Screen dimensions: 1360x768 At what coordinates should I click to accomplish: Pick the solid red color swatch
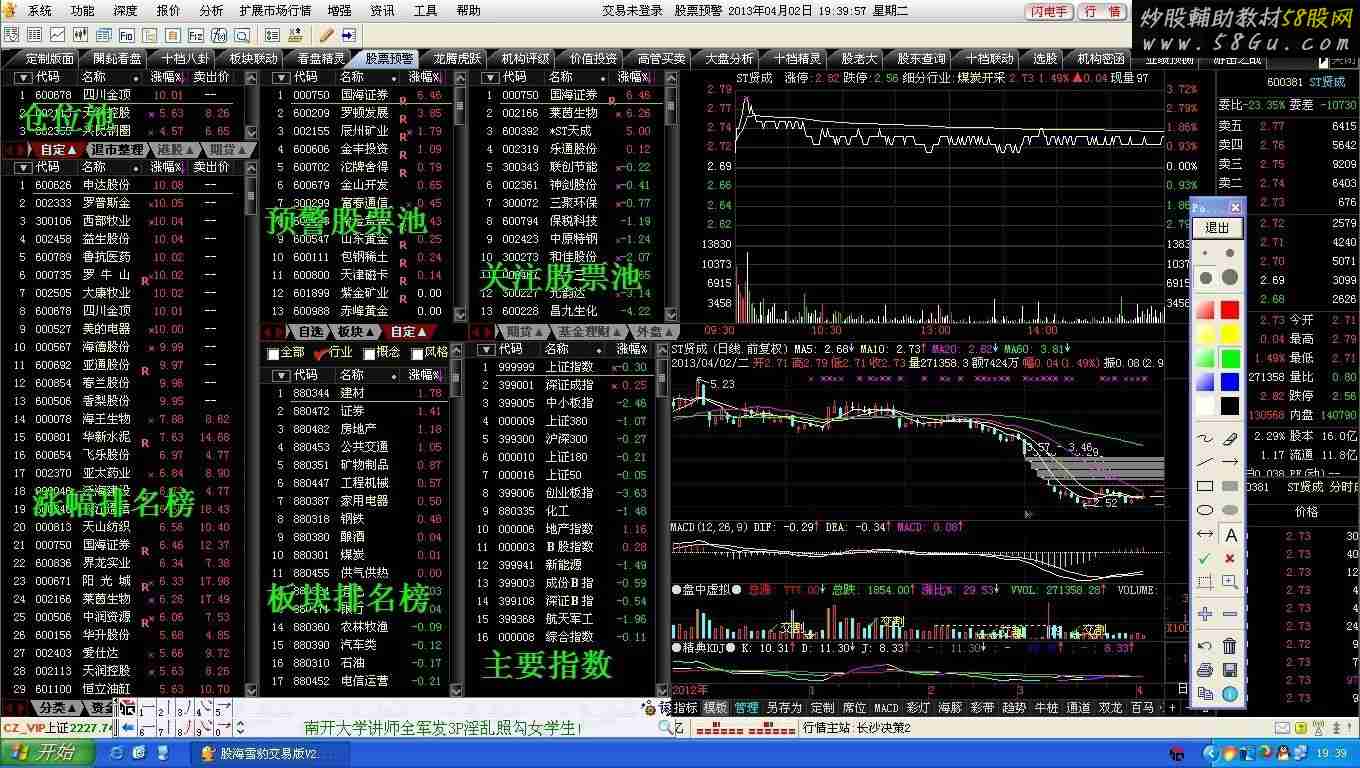pos(1230,310)
